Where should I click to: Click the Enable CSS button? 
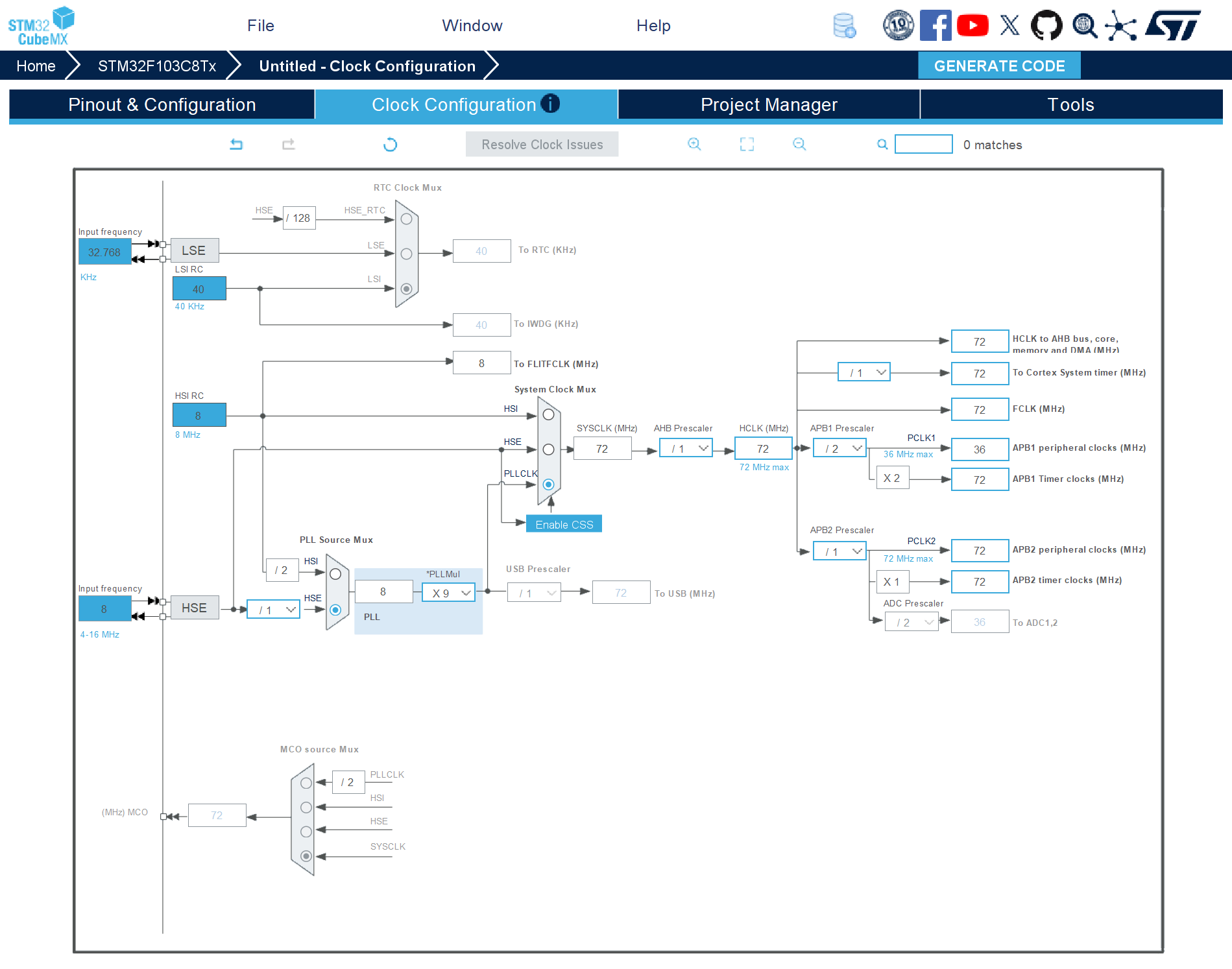click(x=564, y=524)
